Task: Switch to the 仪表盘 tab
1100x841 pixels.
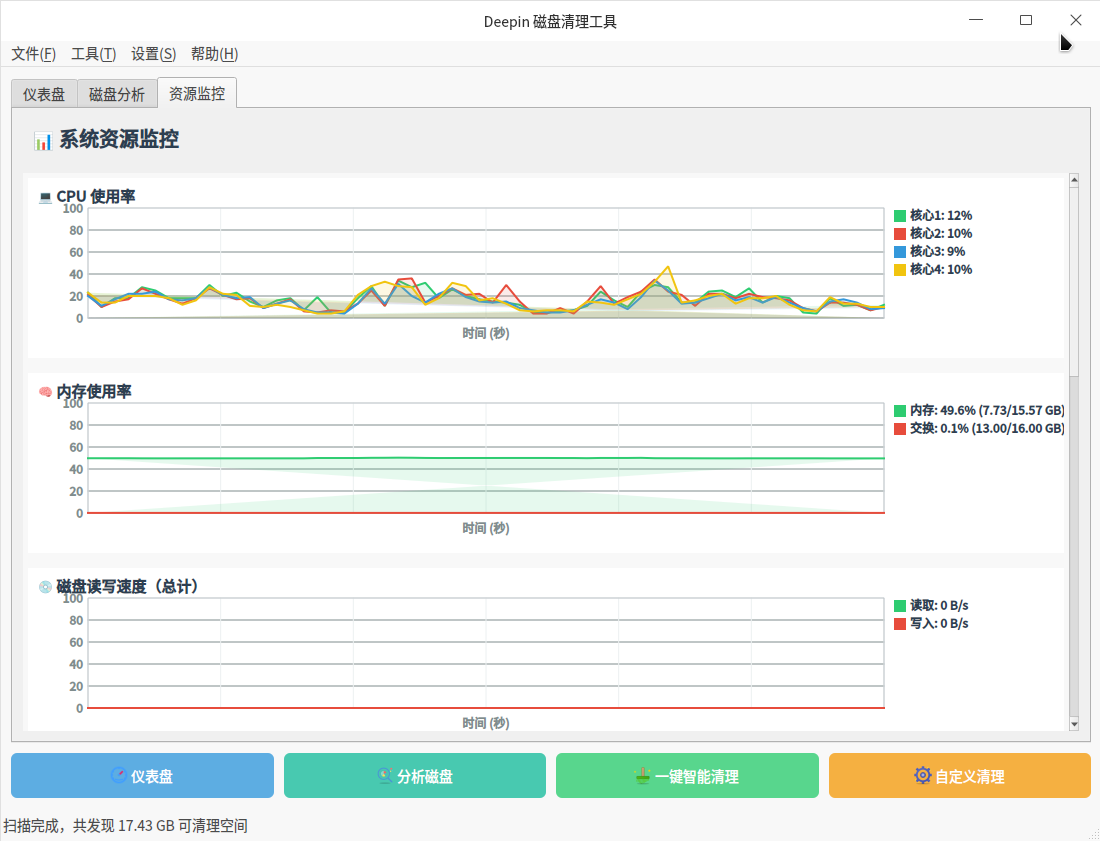Action: pos(44,95)
